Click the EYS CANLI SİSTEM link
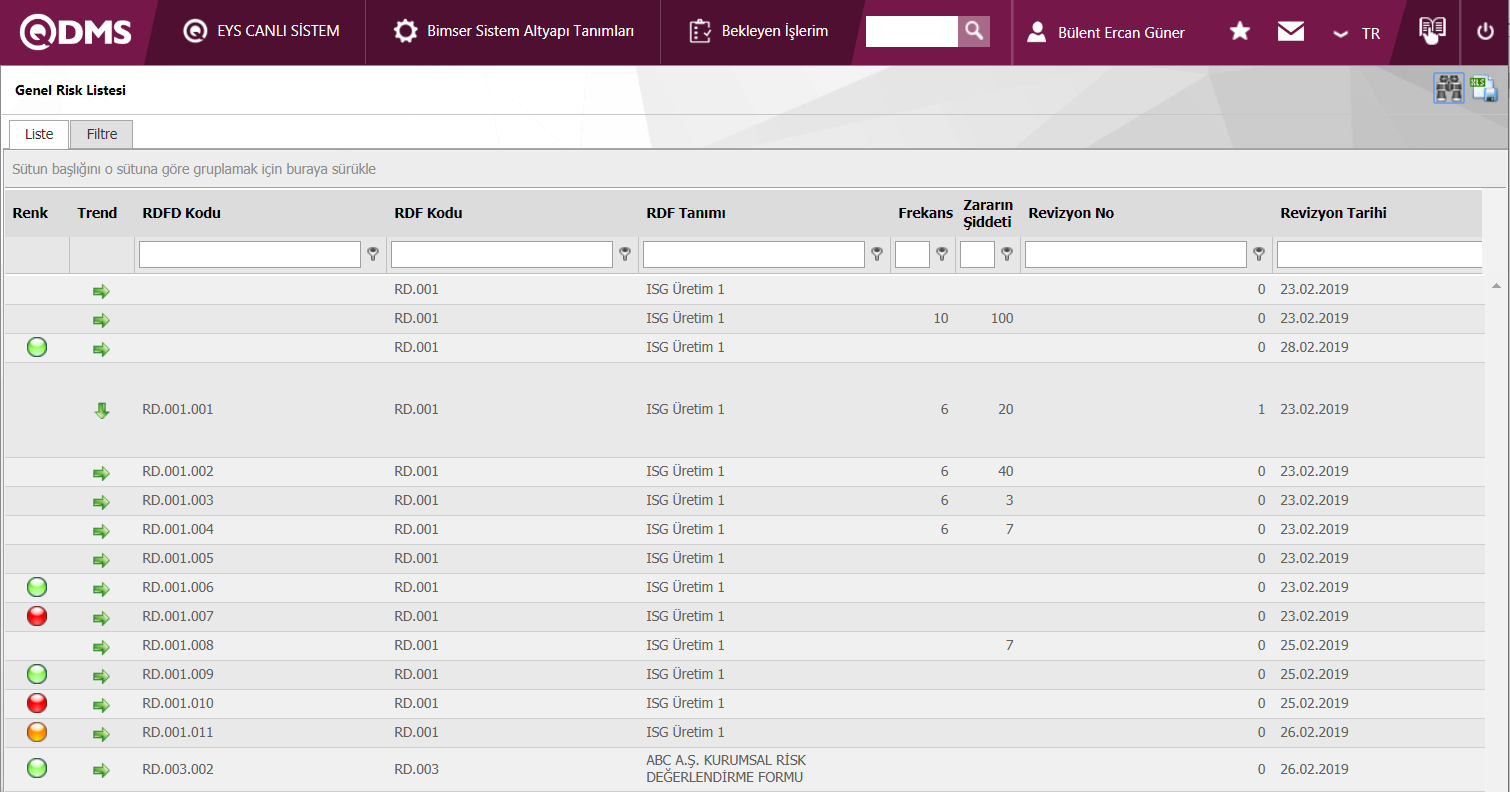The height and width of the screenshot is (792, 1510). click(x=262, y=31)
